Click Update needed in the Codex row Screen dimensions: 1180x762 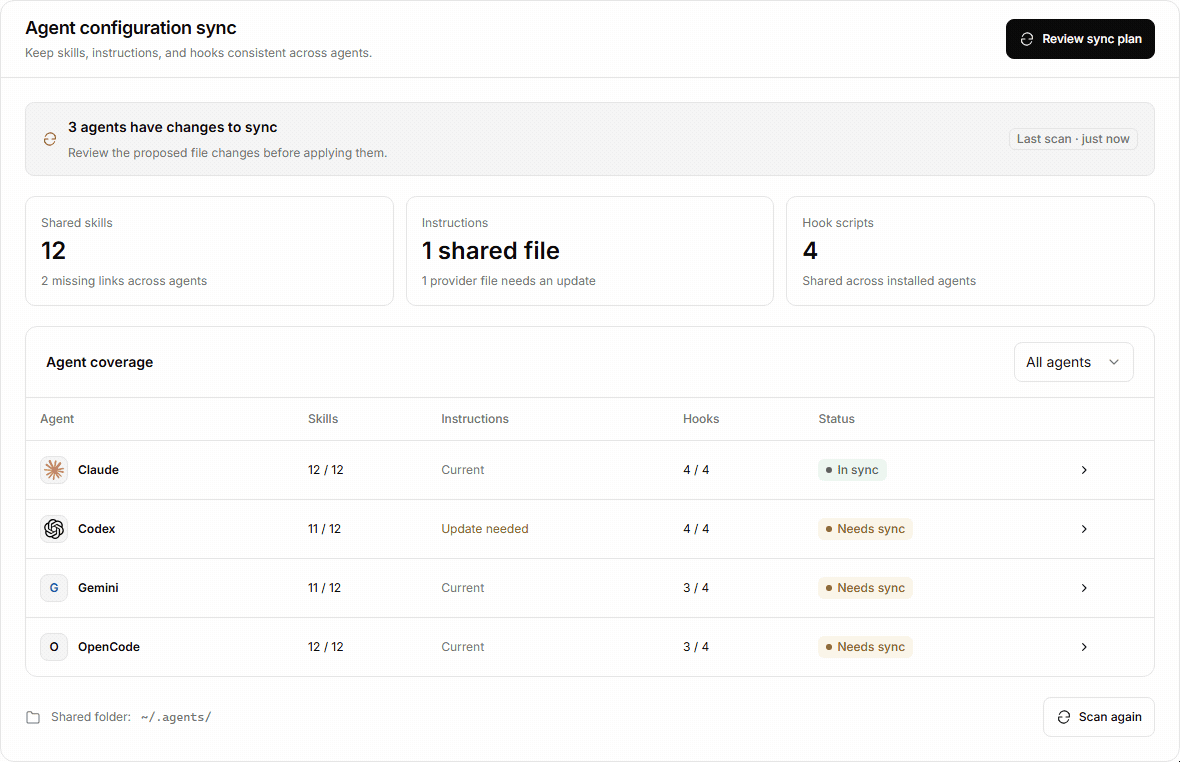click(485, 529)
